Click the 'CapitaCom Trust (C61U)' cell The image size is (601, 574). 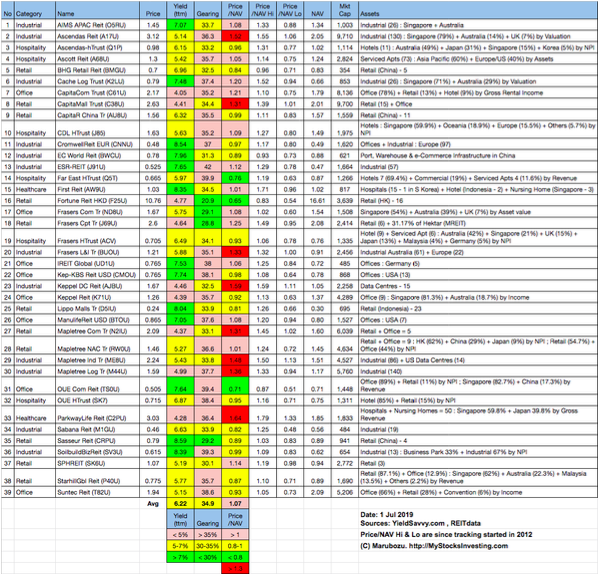98,93
